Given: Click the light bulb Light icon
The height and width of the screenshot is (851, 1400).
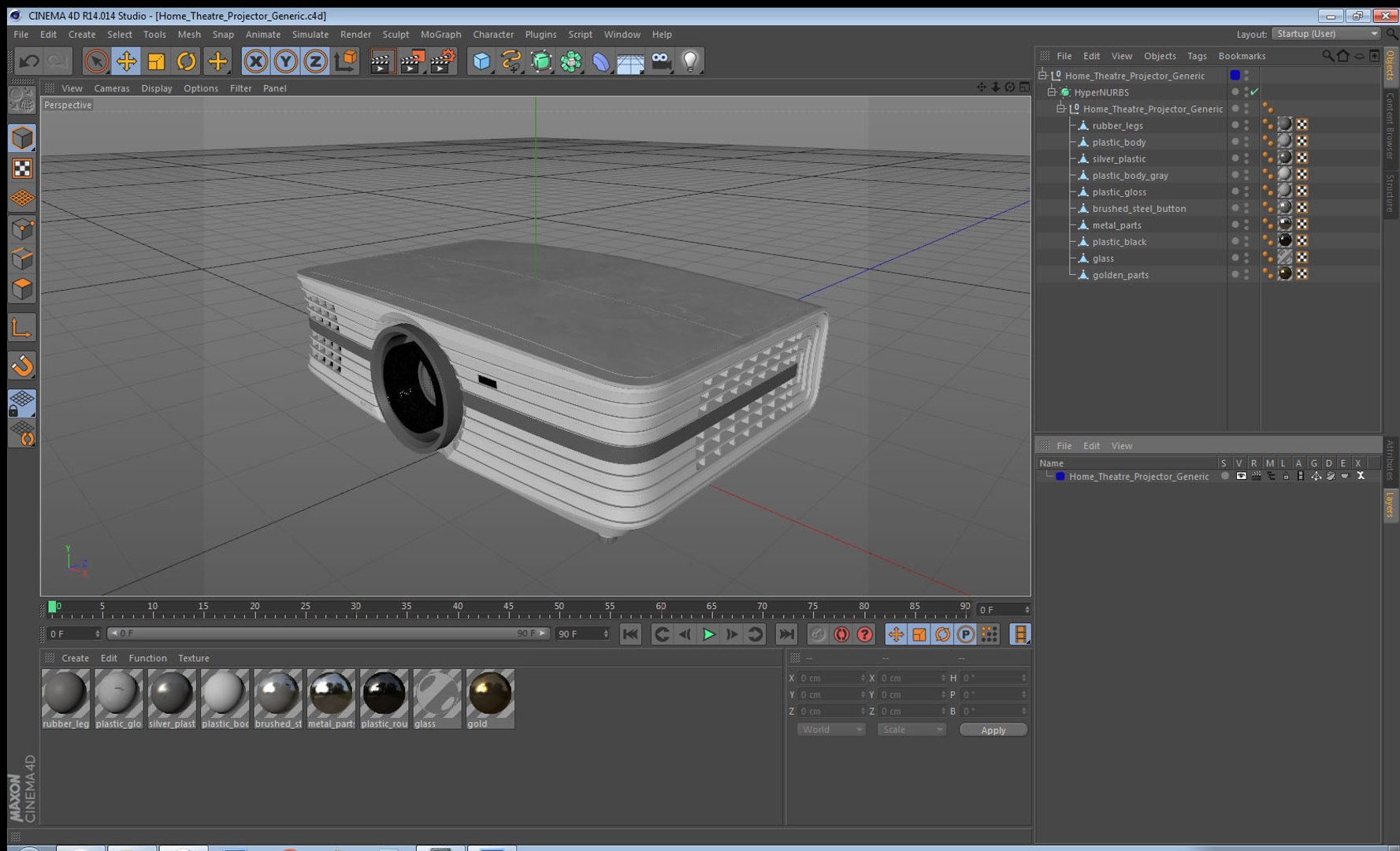Looking at the screenshot, I should pos(690,61).
